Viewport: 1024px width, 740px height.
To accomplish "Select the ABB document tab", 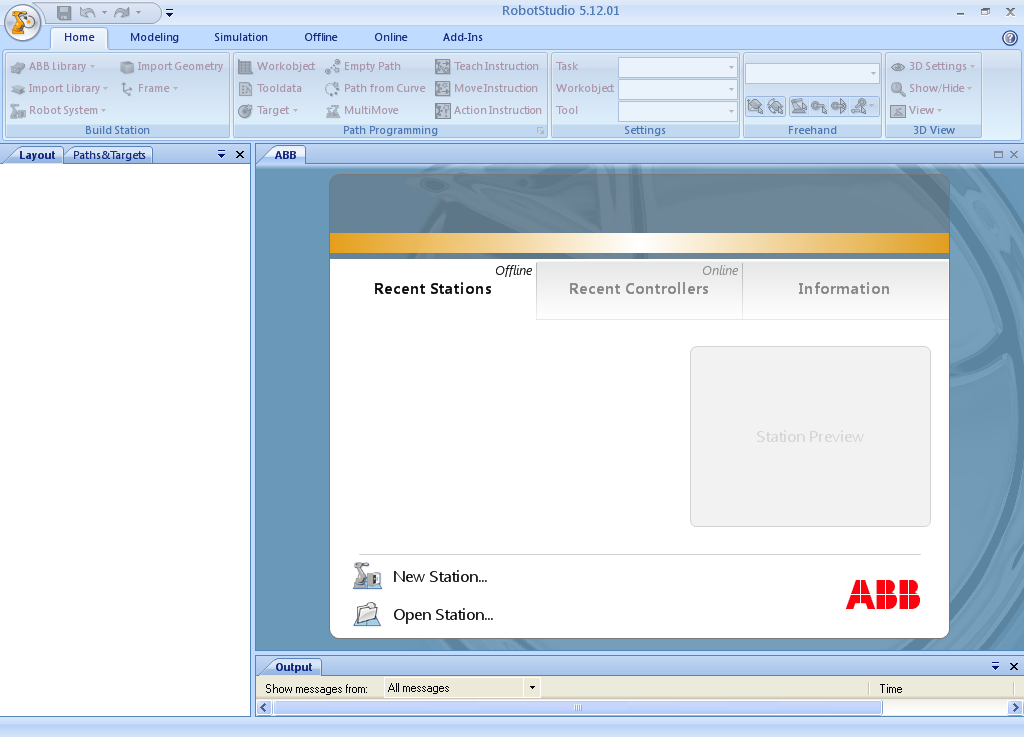I will [285, 155].
